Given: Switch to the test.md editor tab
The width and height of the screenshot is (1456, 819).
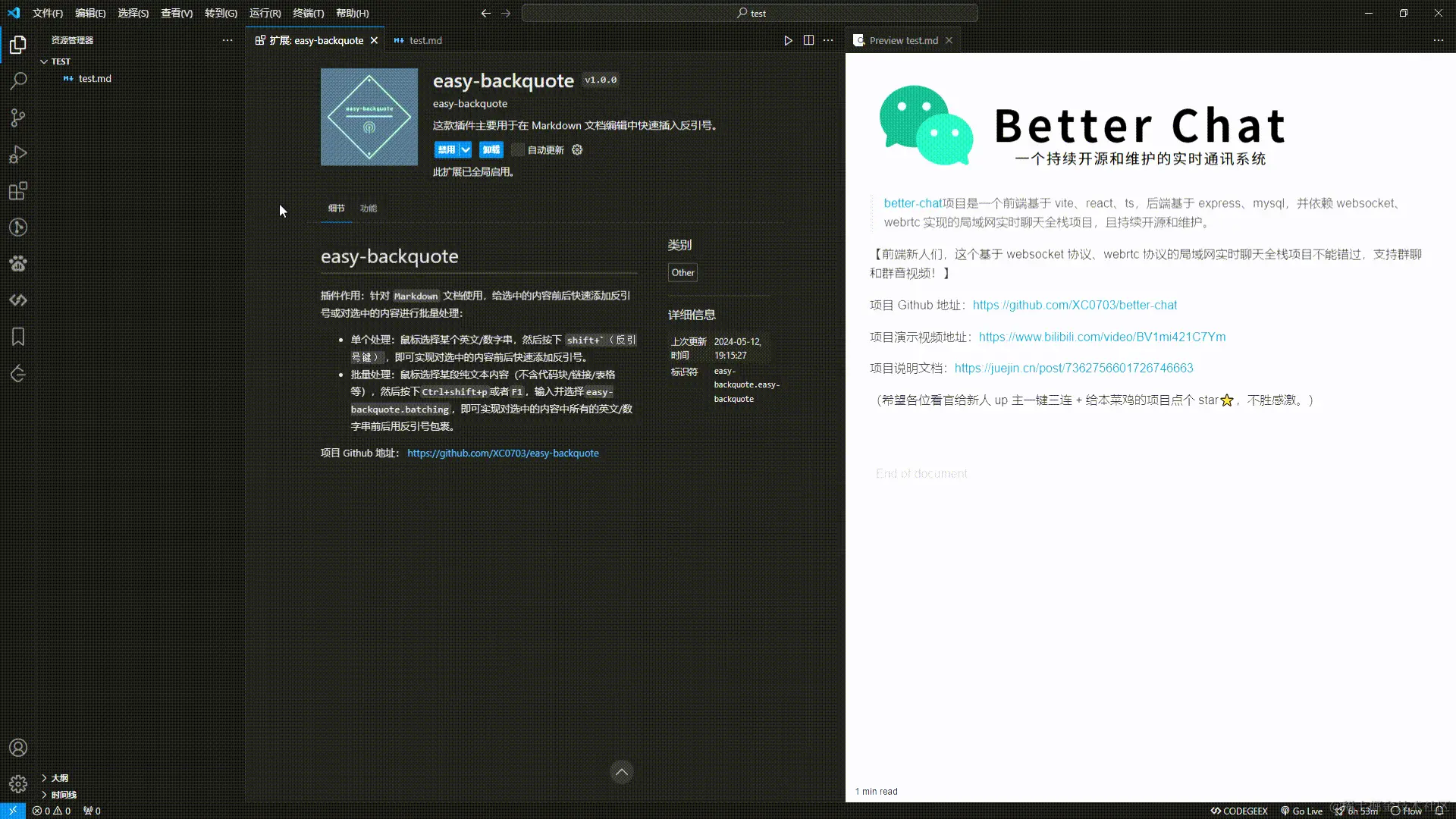Looking at the screenshot, I should 425,40.
